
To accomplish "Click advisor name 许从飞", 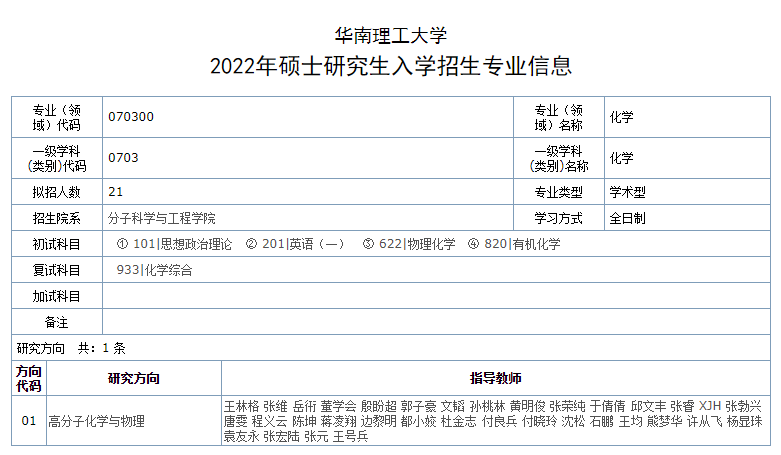I will coord(704,422).
